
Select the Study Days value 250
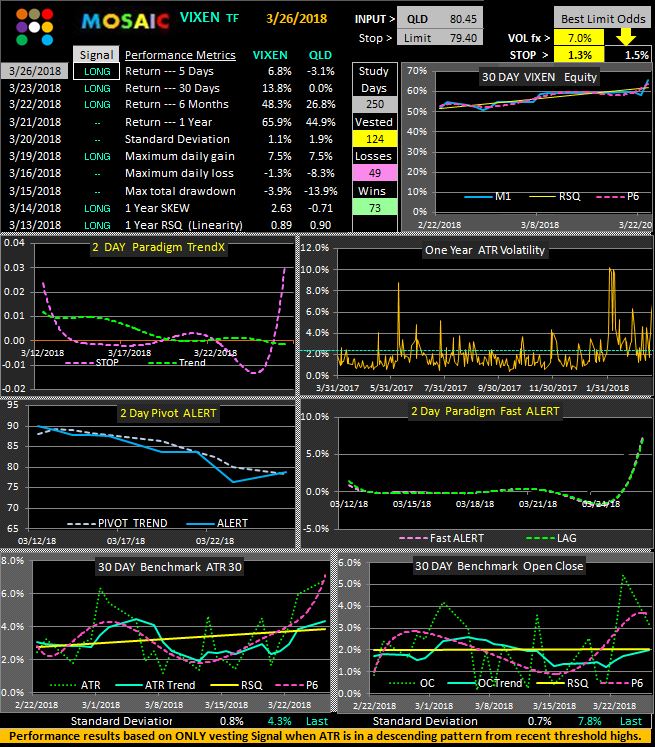pos(375,104)
